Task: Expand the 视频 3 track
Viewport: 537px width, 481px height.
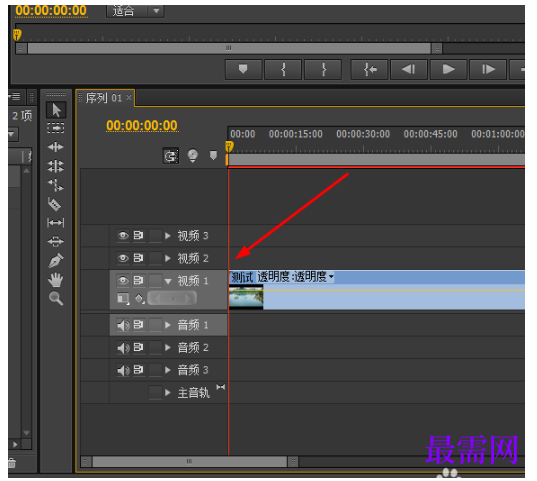Action: 167,236
